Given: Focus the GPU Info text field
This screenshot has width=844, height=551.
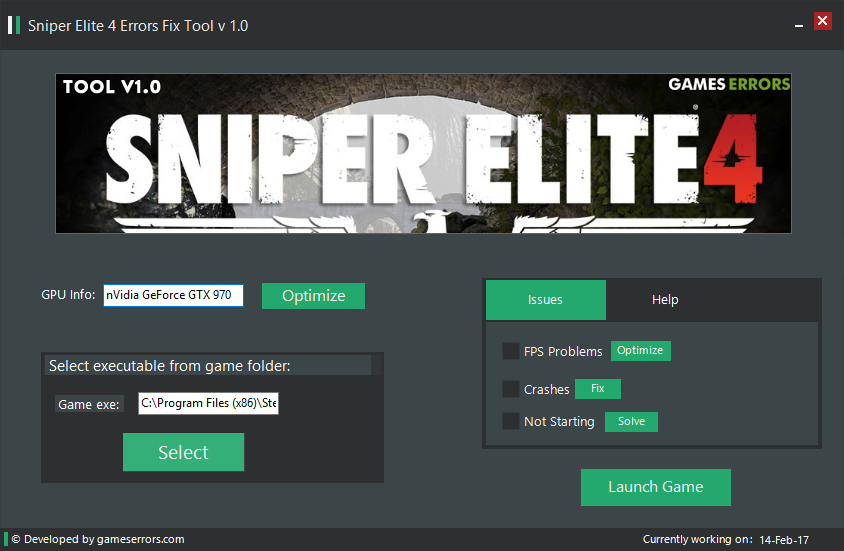Looking at the screenshot, I should pyautogui.click(x=173, y=295).
